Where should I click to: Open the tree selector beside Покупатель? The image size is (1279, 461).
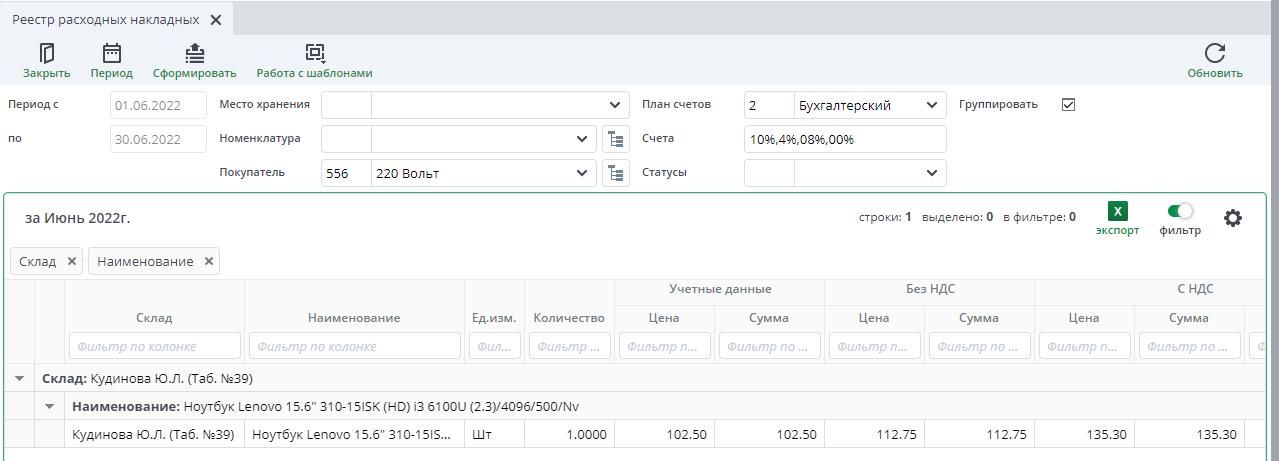click(614, 173)
